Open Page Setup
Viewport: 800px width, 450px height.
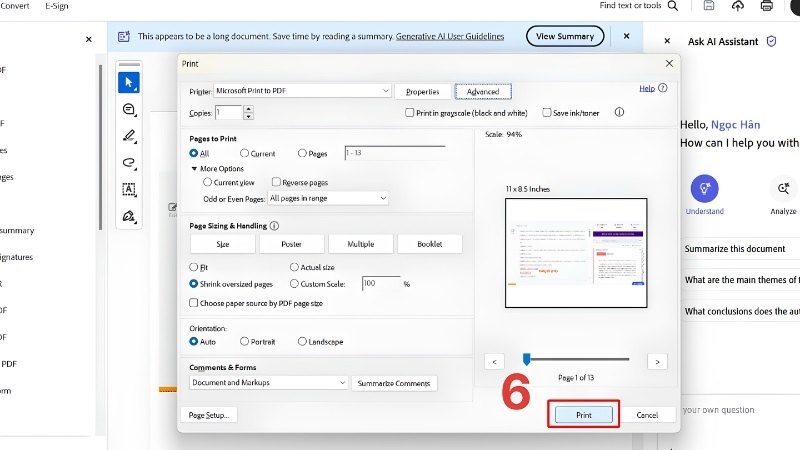pos(209,415)
